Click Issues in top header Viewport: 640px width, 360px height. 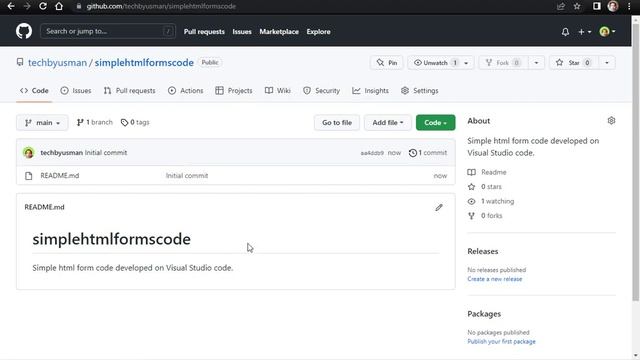click(242, 31)
